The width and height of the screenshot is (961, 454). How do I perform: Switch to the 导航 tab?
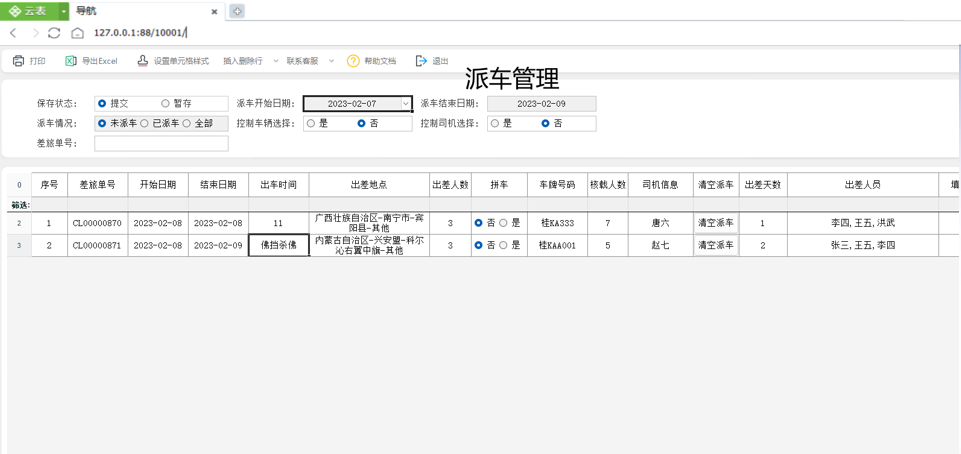pyautogui.click(x=147, y=11)
